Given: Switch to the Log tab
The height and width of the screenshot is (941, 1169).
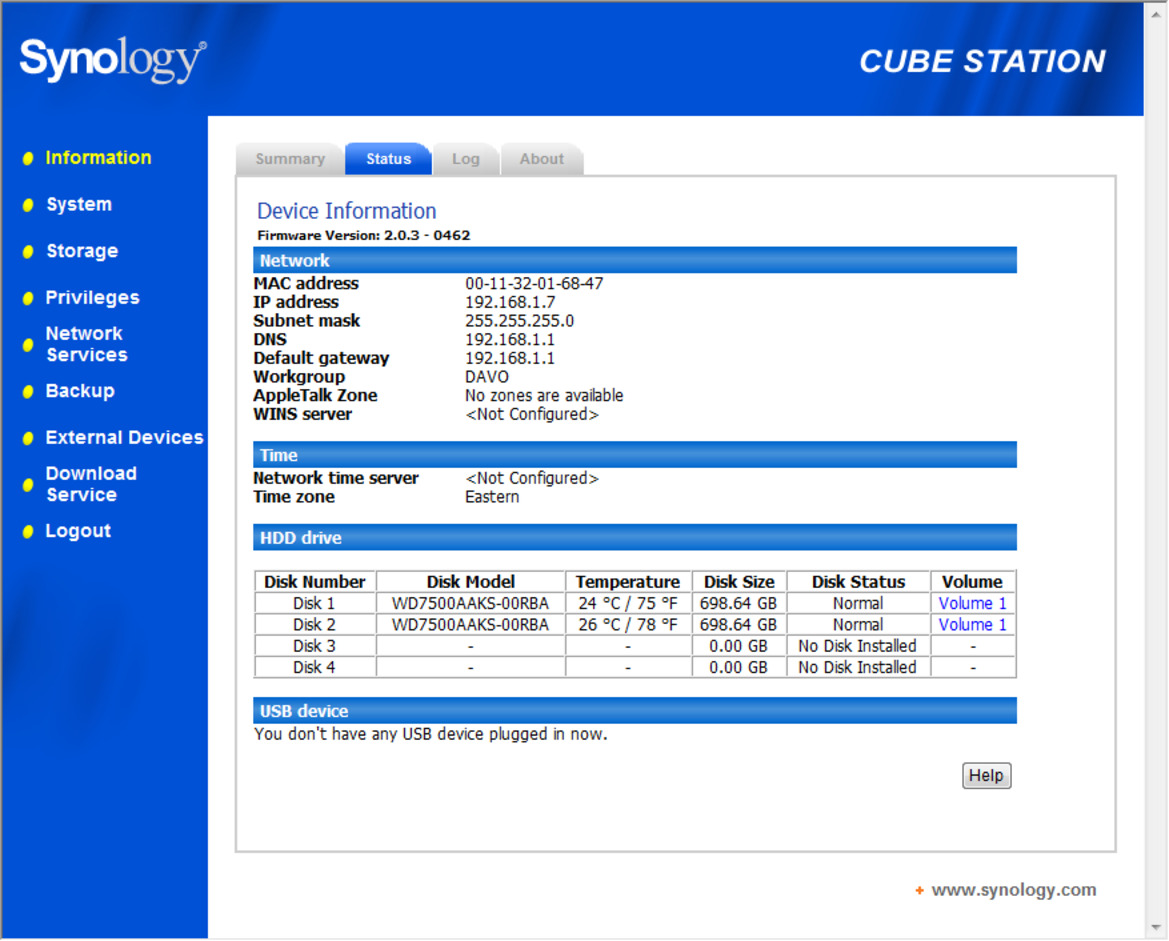Looking at the screenshot, I should coord(466,159).
